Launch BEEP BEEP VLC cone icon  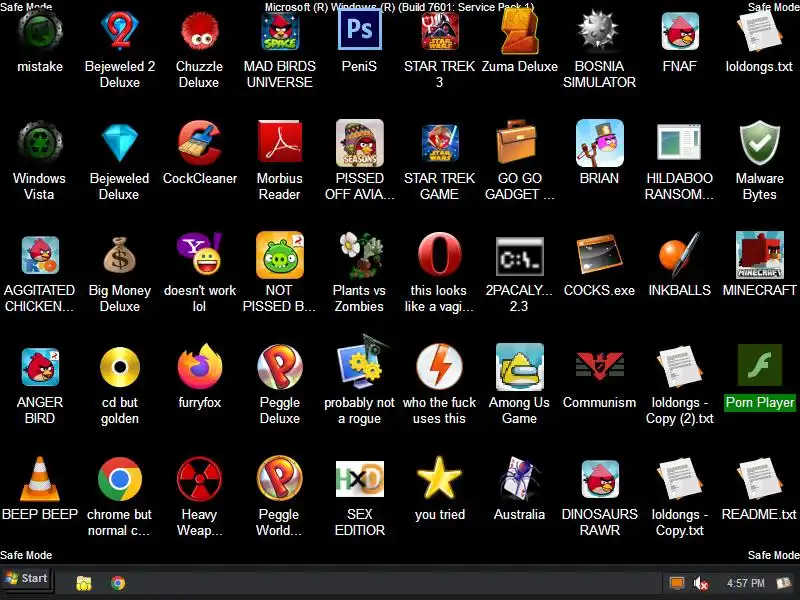[x=40, y=479]
